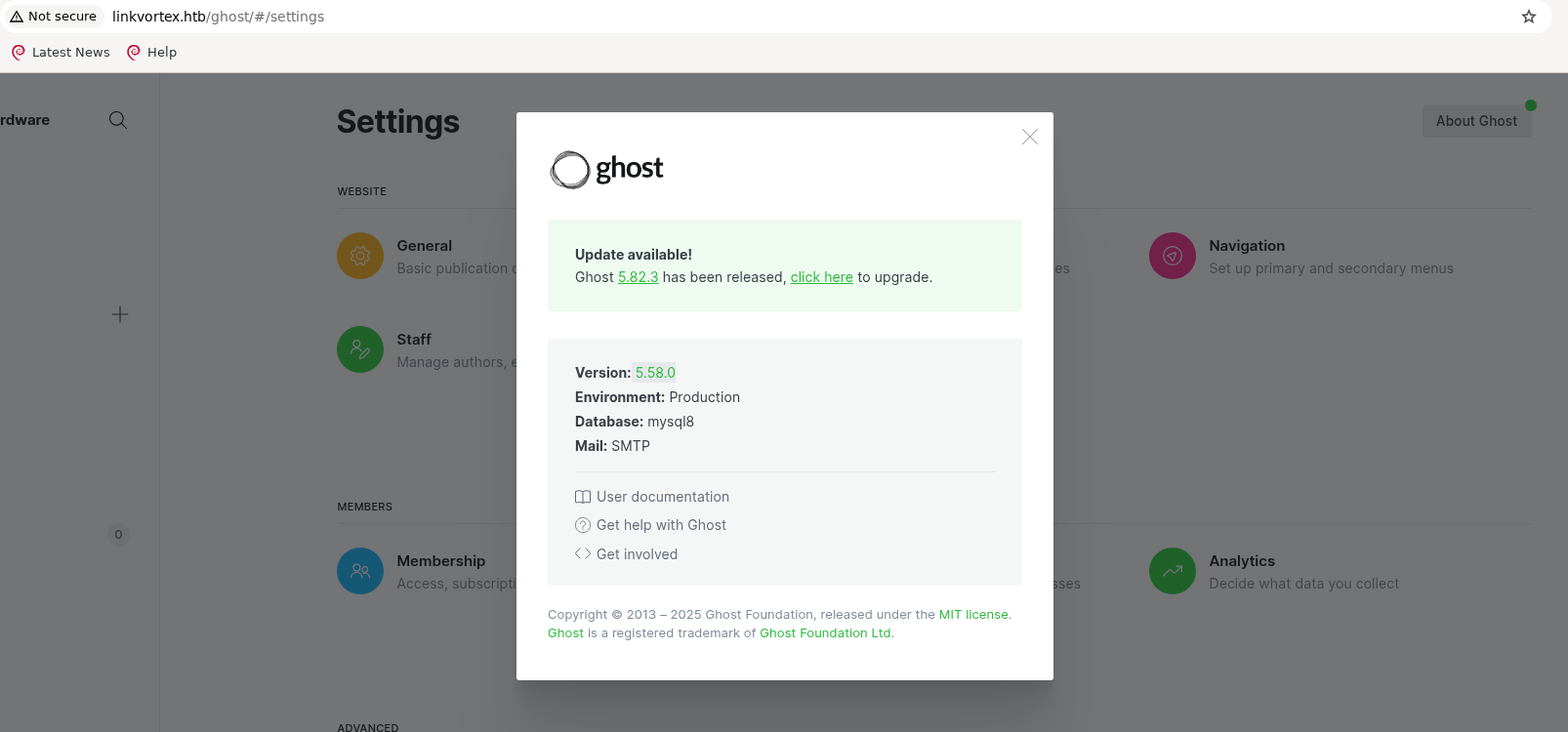Open User documentation link
Image resolution: width=1568 pixels, height=732 pixels.
(x=662, y=497)
